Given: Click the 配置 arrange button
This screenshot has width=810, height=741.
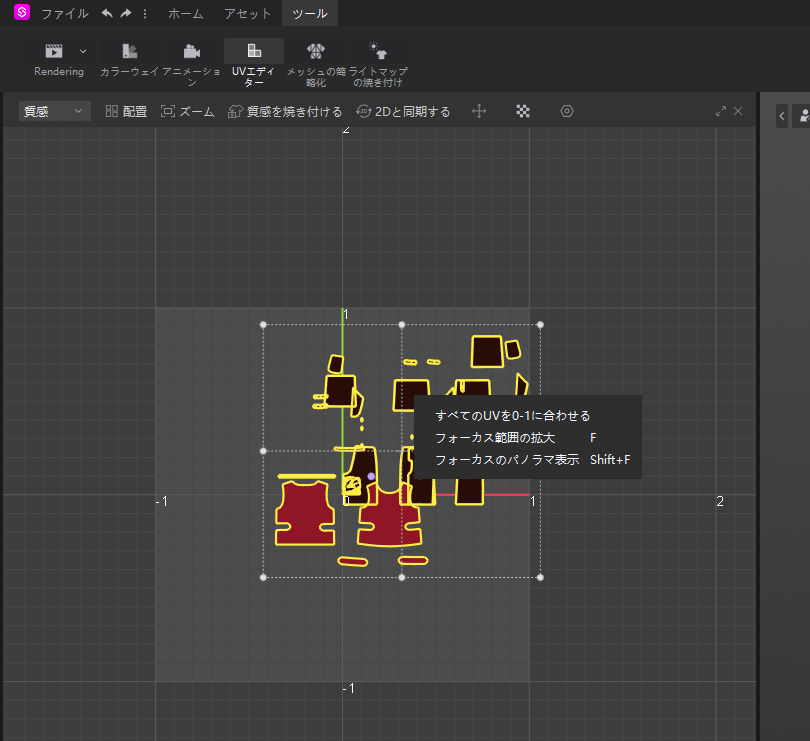Looking at the screenshot, I should click(126, 111).
